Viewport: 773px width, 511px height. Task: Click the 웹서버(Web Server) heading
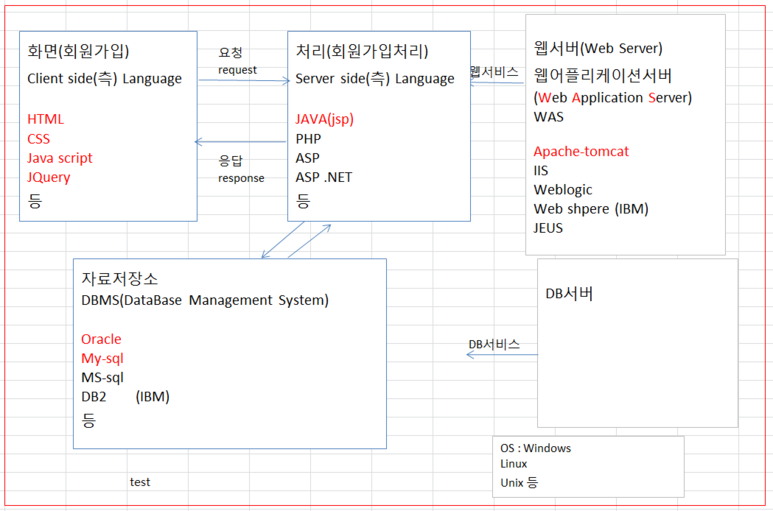pos(598,48)
